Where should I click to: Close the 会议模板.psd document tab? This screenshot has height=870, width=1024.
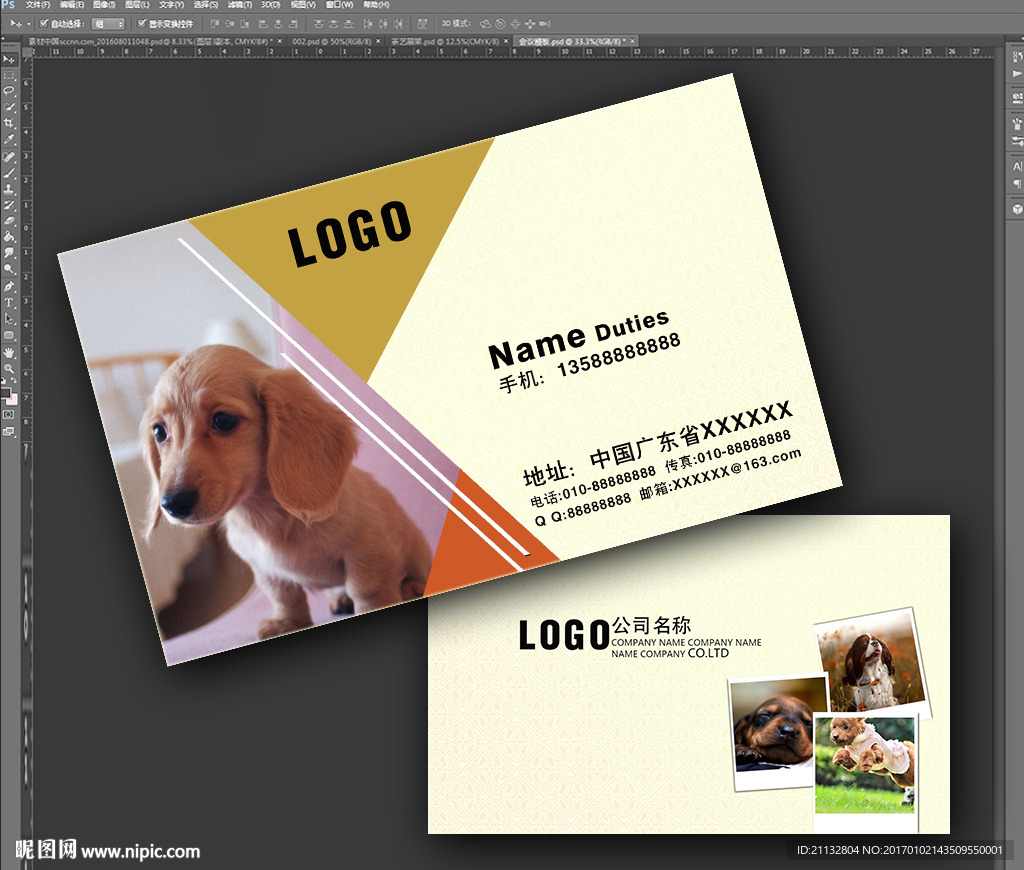(x=630, y=41)
